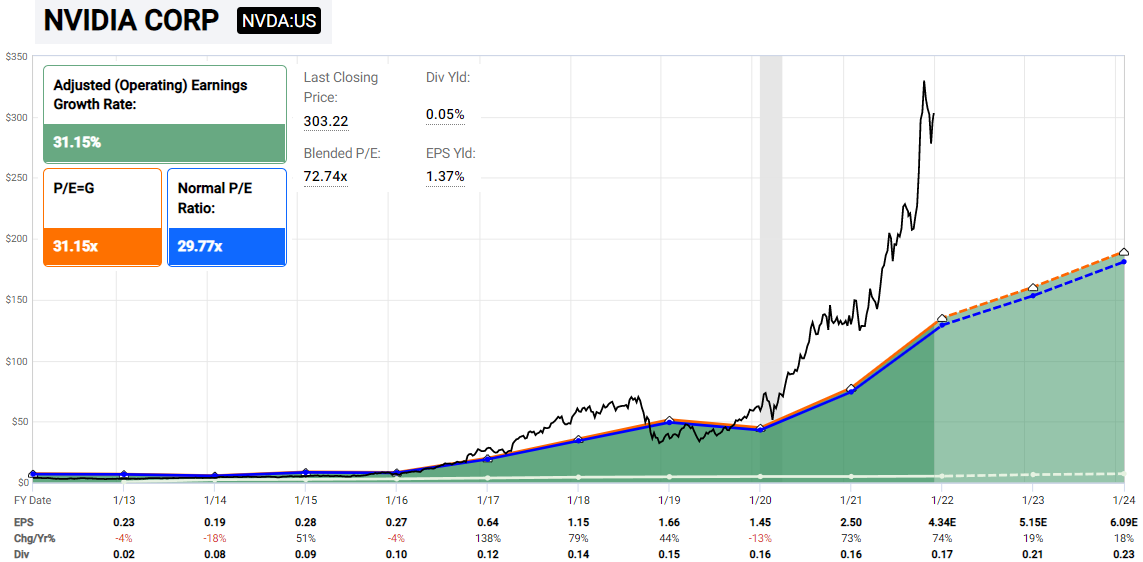Click the 1.37% EPS yield value
1143x562 pixels.
point(445,176)
